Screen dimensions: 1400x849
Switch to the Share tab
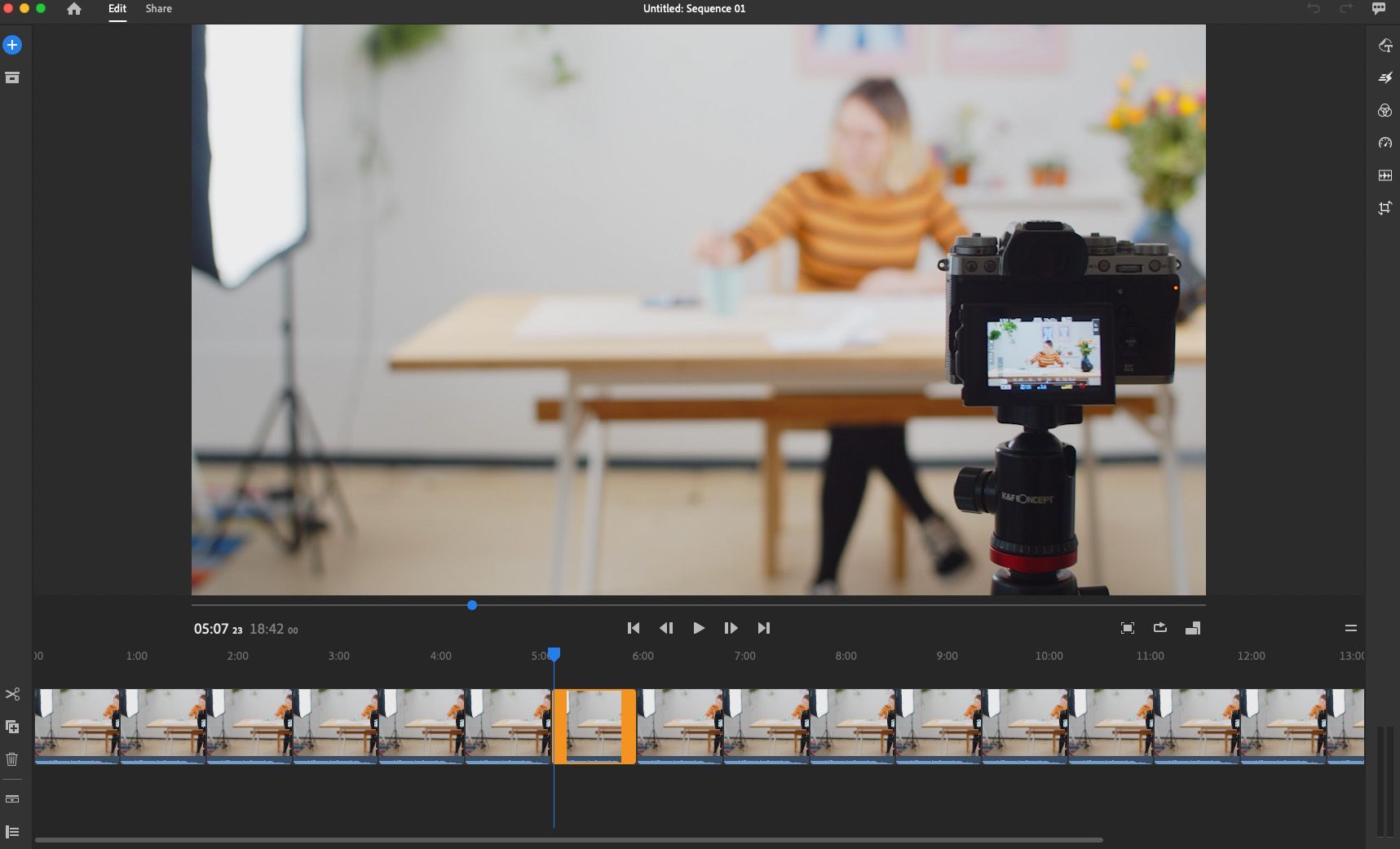pos(158,9)
